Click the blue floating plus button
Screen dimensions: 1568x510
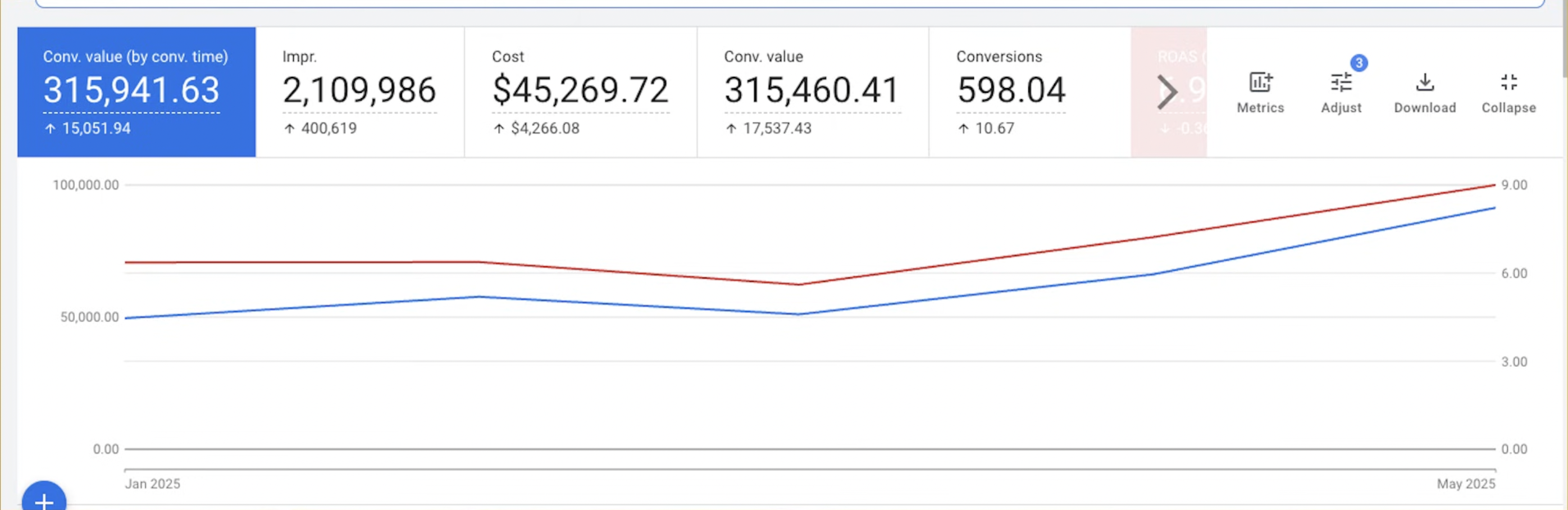click(44, 500)
